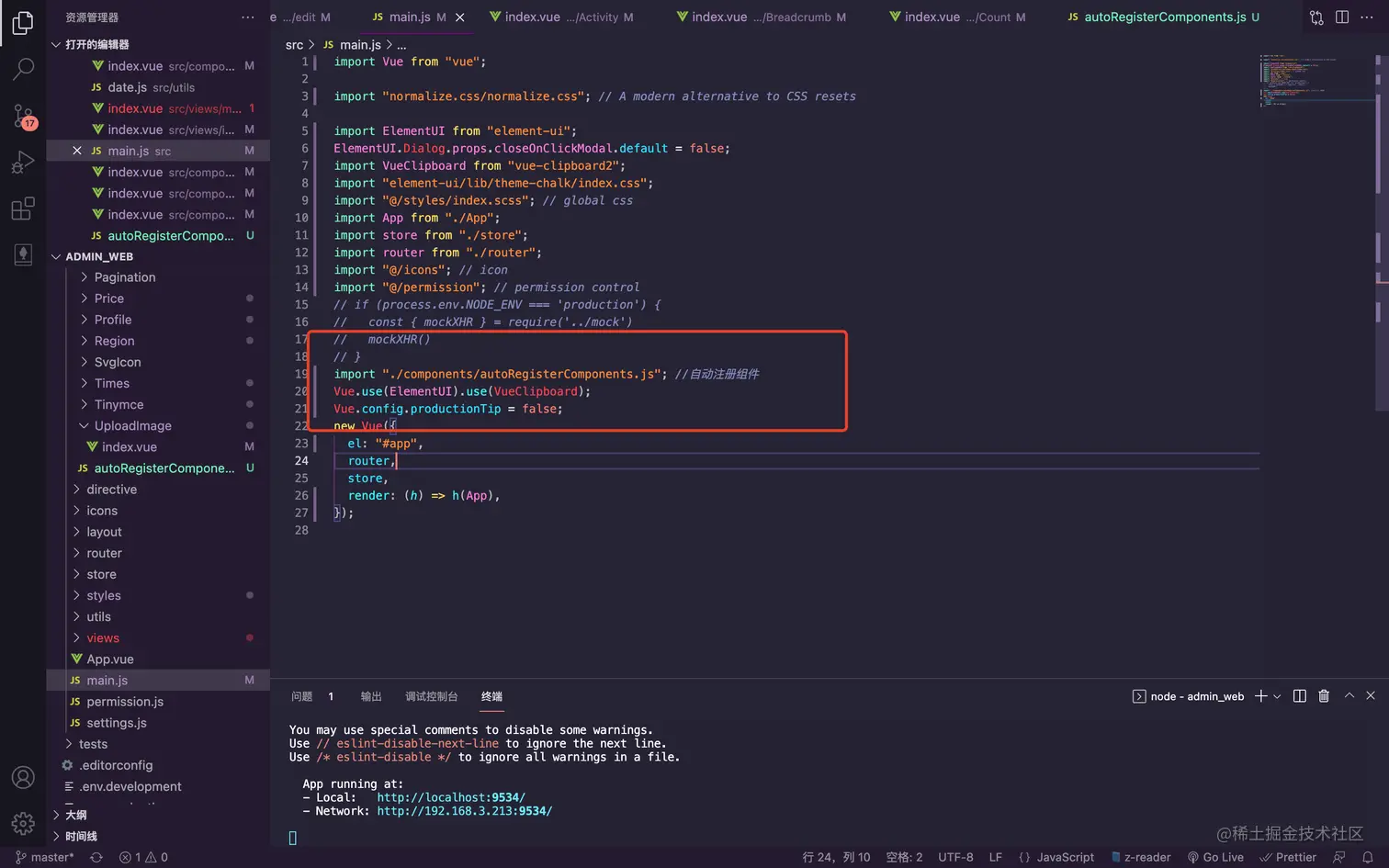Viewport: 1389px width, 868px height.
Task: Close main.js in the open editors list
Action: click(77, 151)
